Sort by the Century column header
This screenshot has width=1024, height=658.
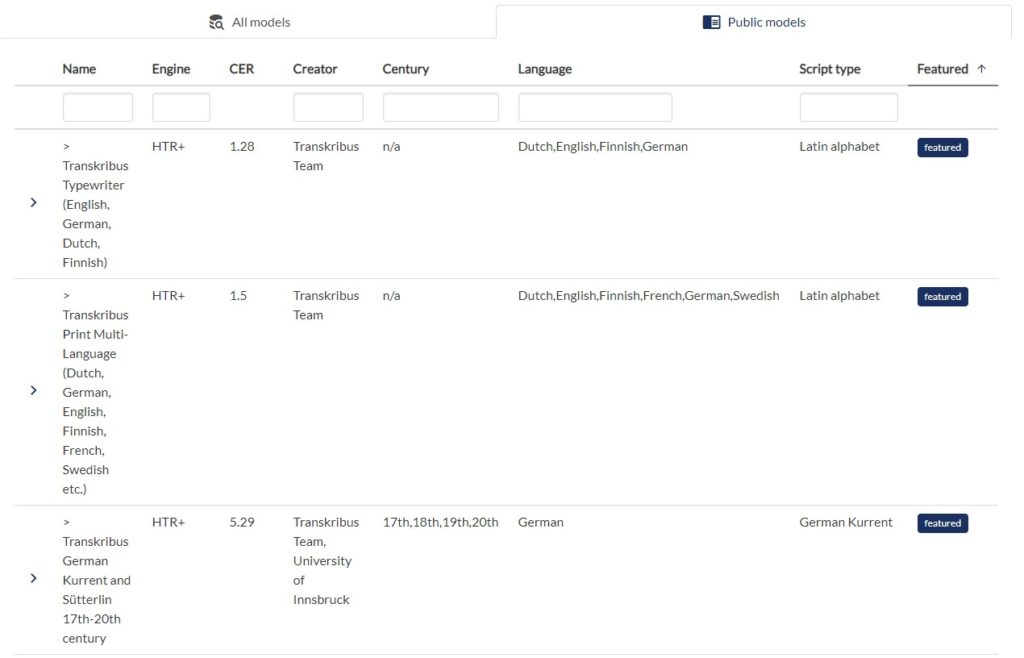coord(406,69)
